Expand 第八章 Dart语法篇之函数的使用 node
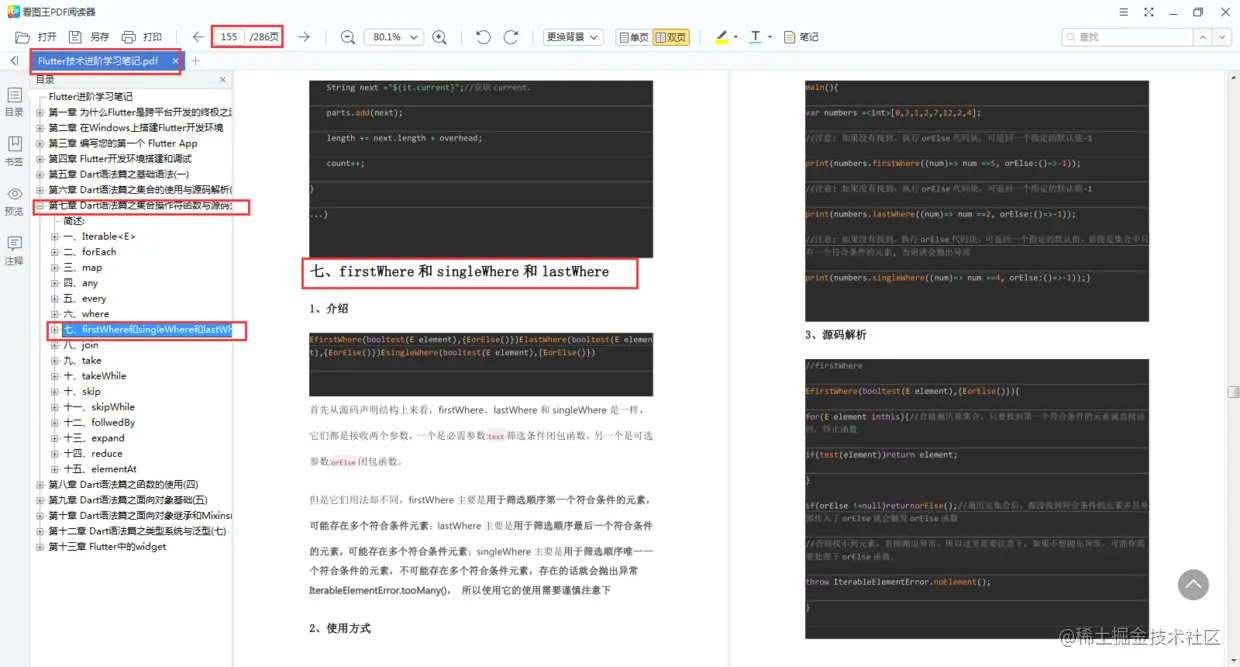 coord(40,484)
